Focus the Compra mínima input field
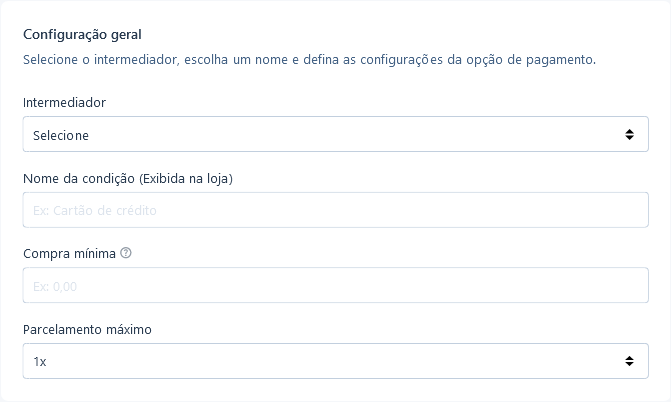Screen dimensions: 671x402 tap(336, 285)
